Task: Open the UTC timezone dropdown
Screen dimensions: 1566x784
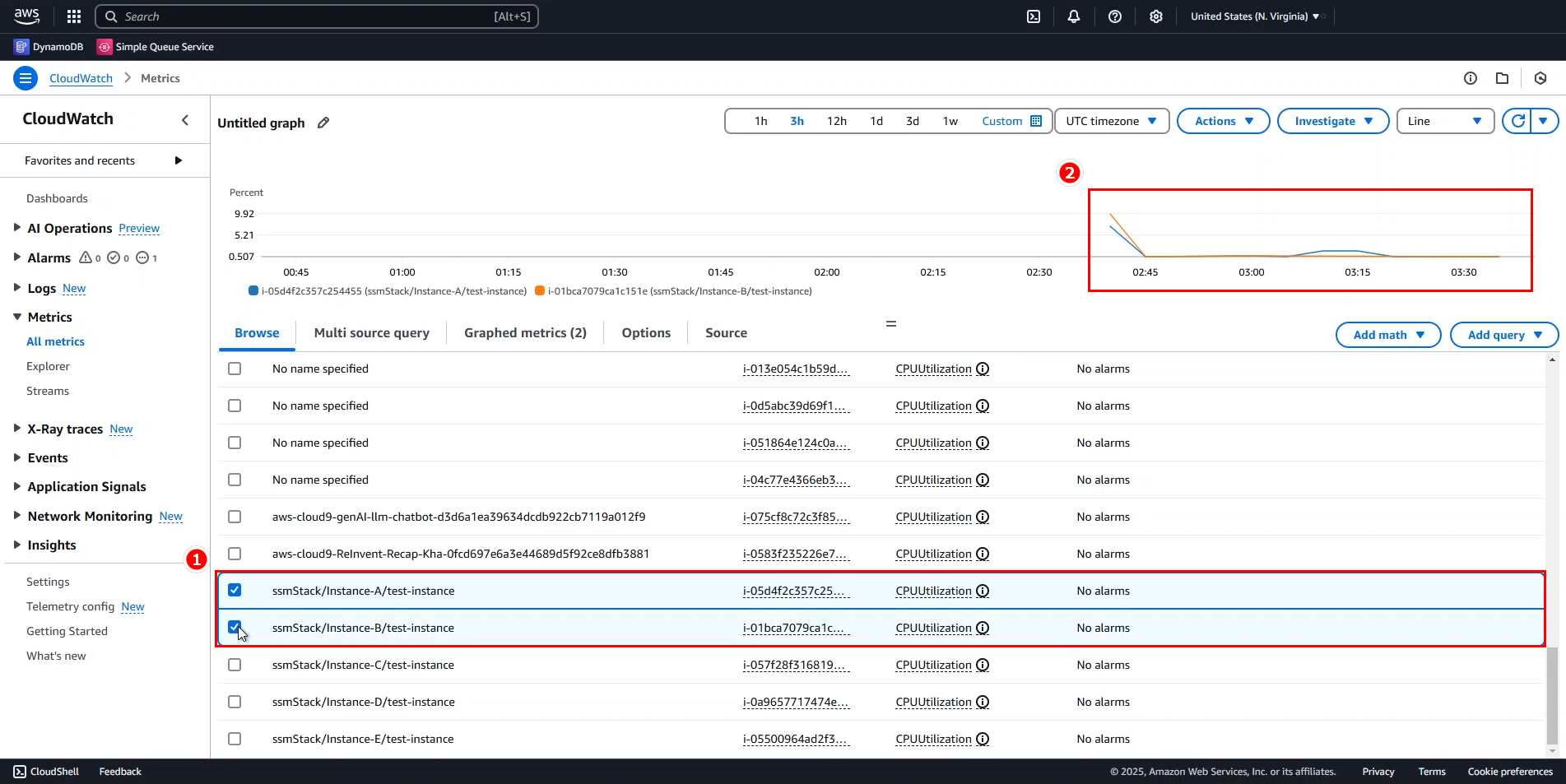Action: click(1111, 121)
